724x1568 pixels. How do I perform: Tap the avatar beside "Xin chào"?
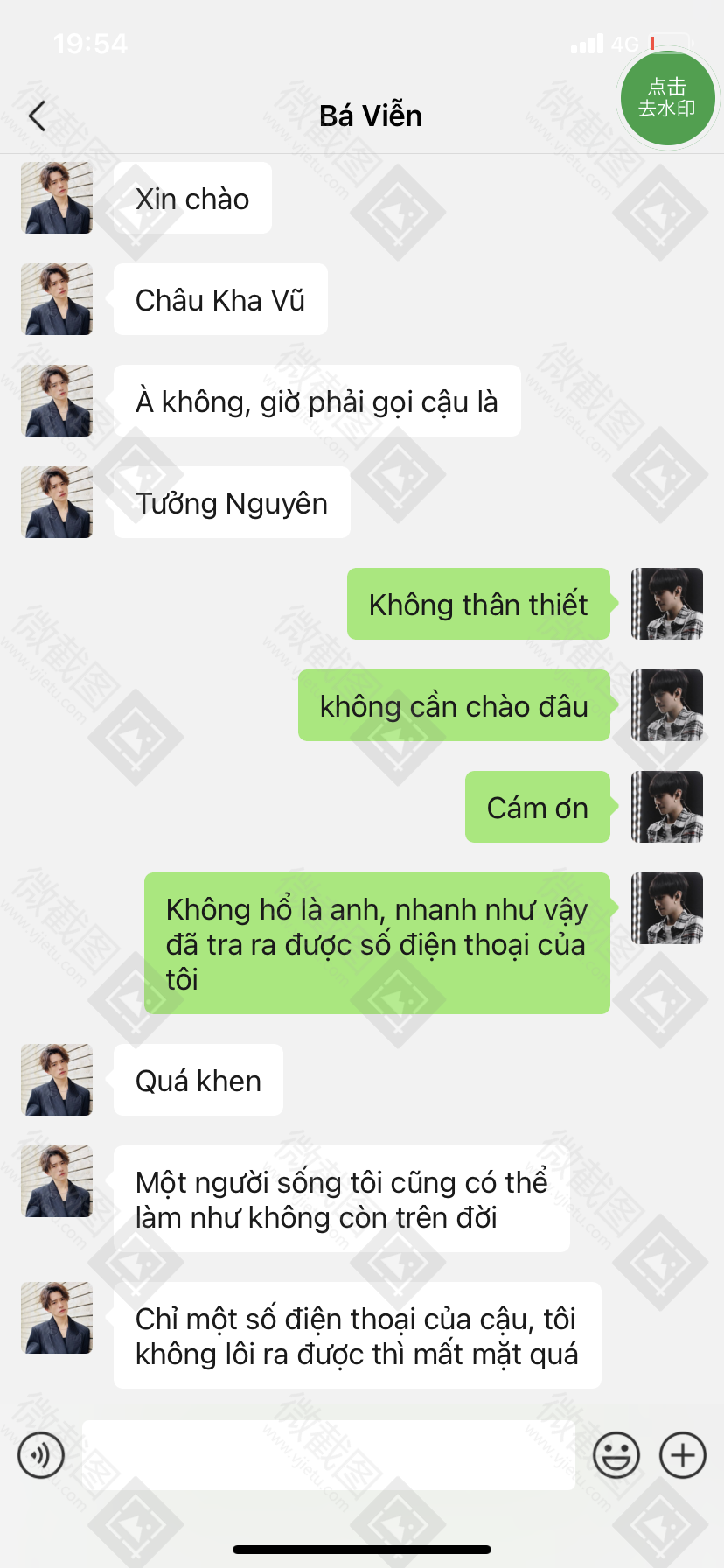[x=57, y=198]
